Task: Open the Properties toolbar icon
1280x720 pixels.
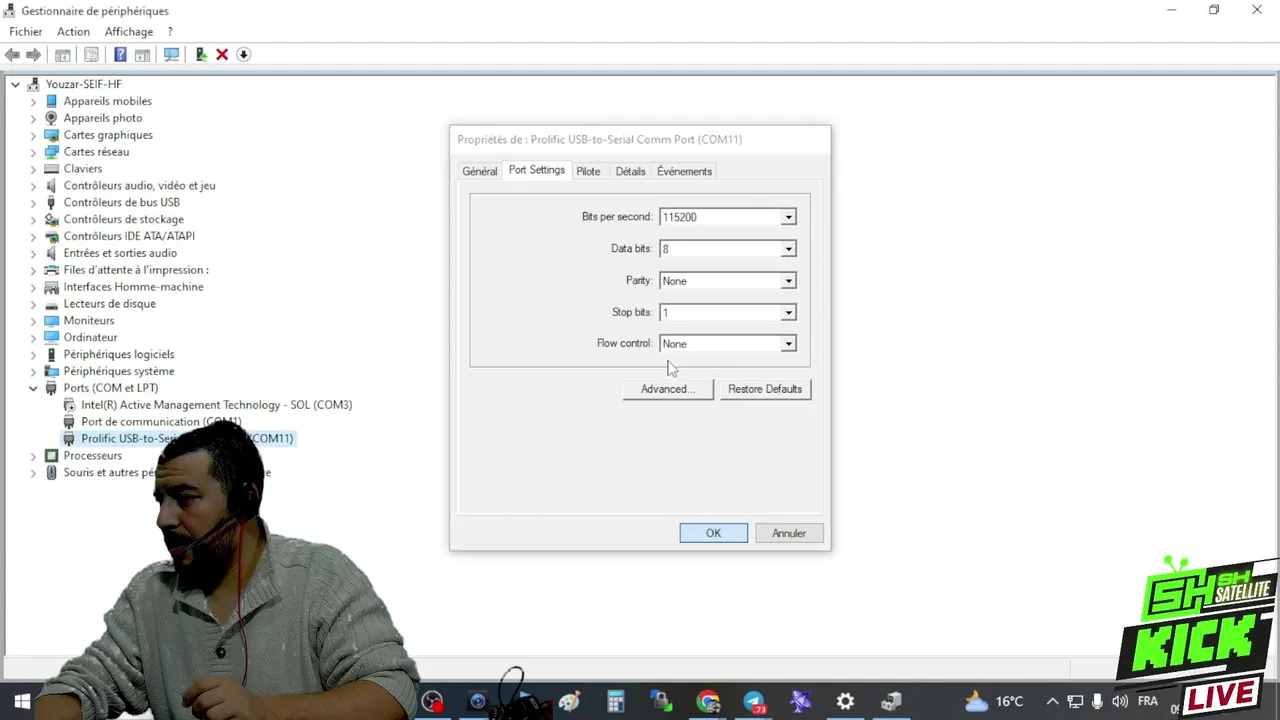Action: pyautogui.click(x=91, y=55)
